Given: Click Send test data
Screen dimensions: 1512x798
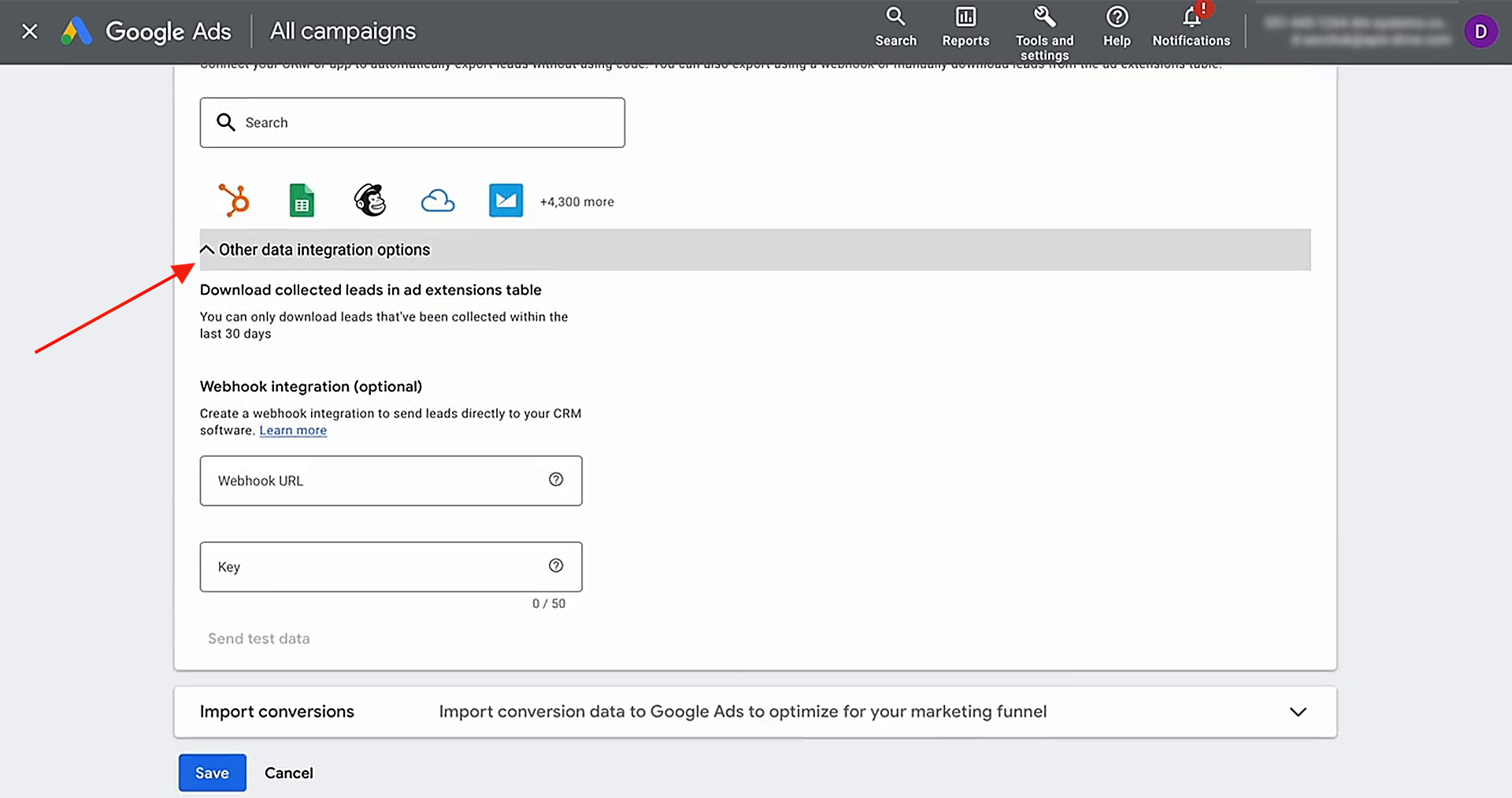Looking at the screenshot, I should (x=259, y=639).
